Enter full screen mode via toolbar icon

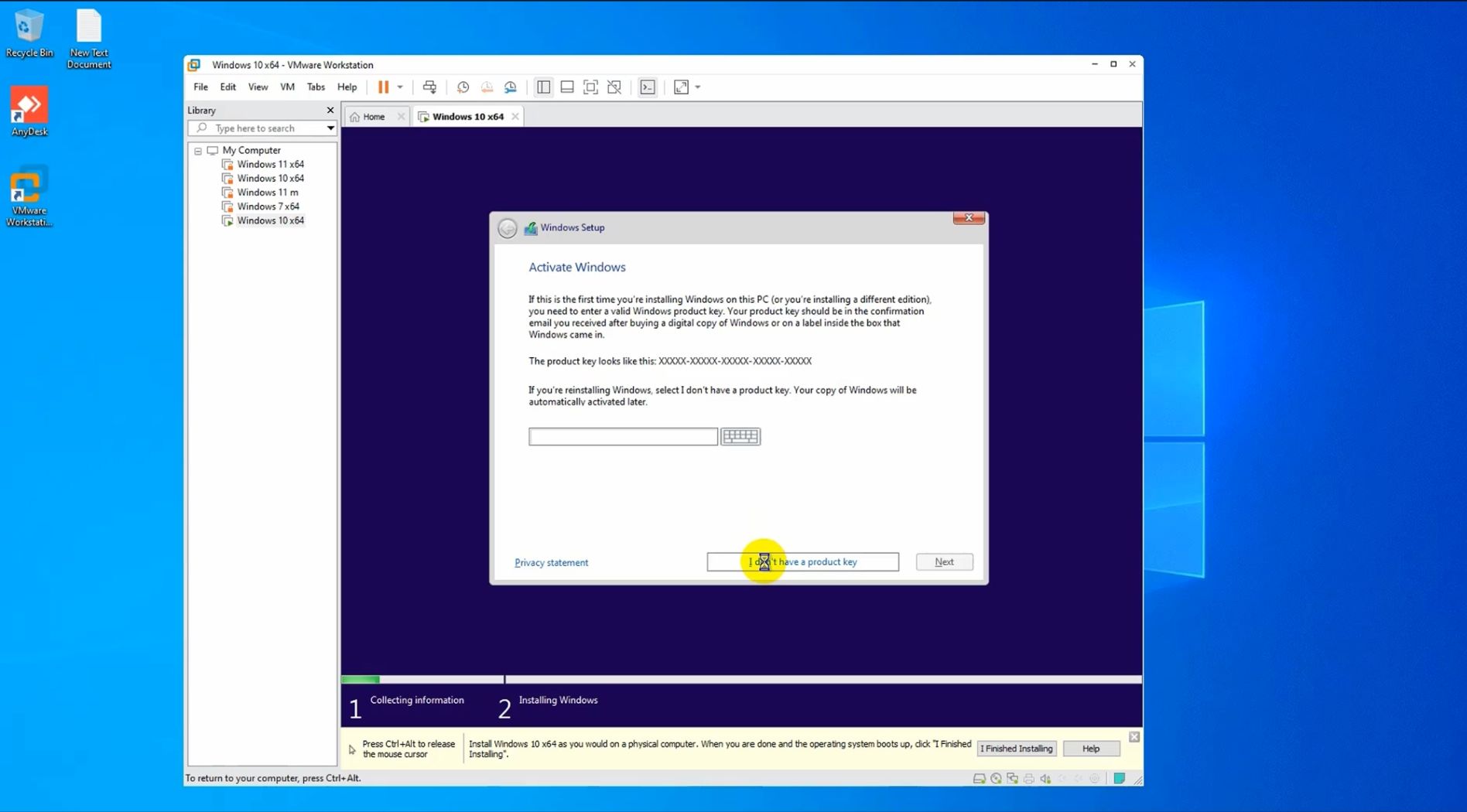click(590, 87)
